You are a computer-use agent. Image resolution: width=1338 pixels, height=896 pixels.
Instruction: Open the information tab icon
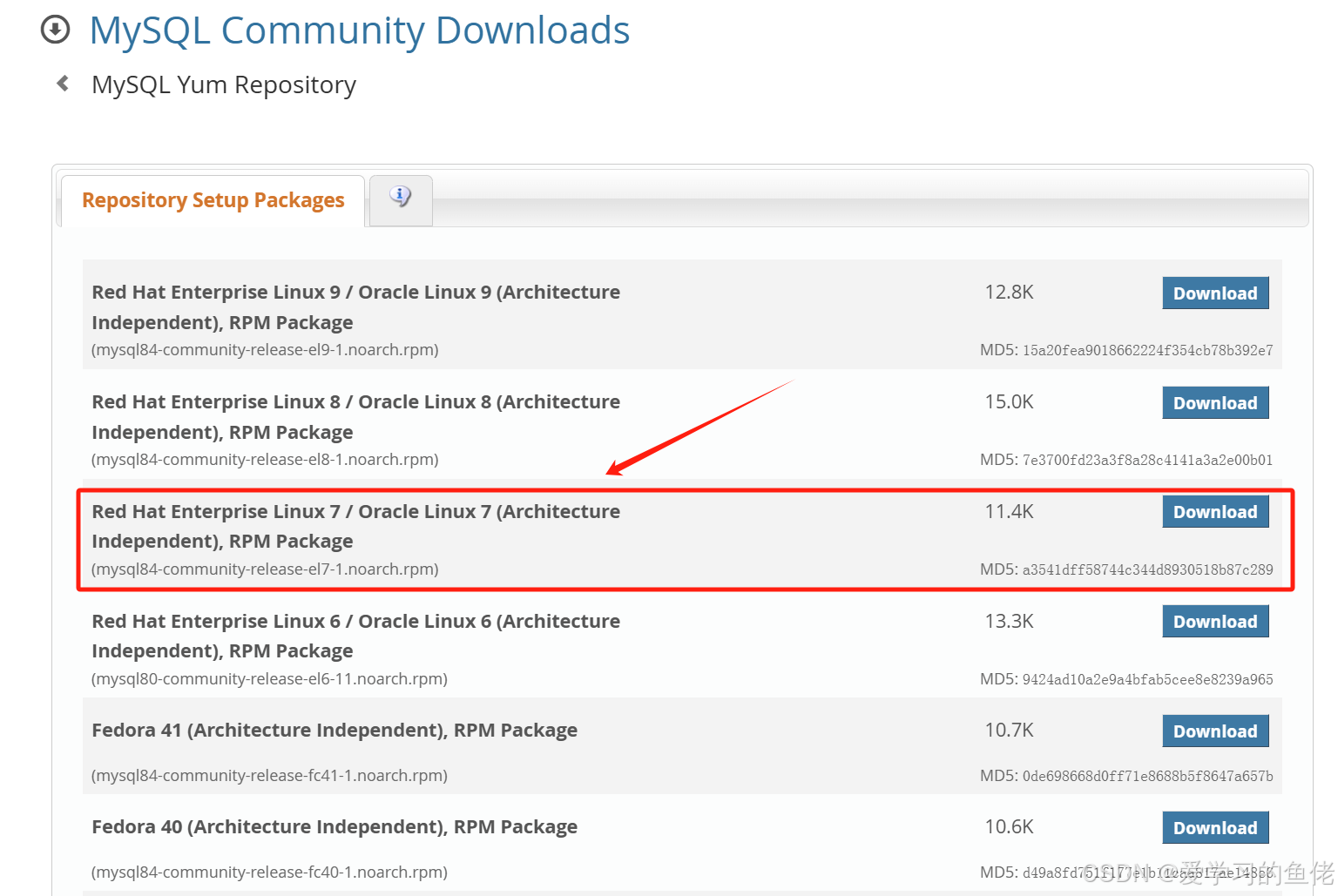tap(401, 197)
